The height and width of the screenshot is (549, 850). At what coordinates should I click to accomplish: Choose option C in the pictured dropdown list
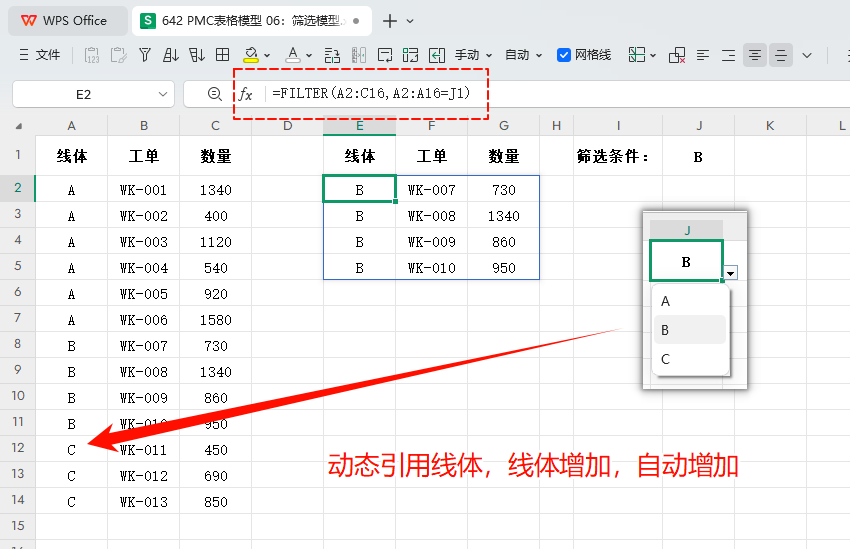coord(690,359)
